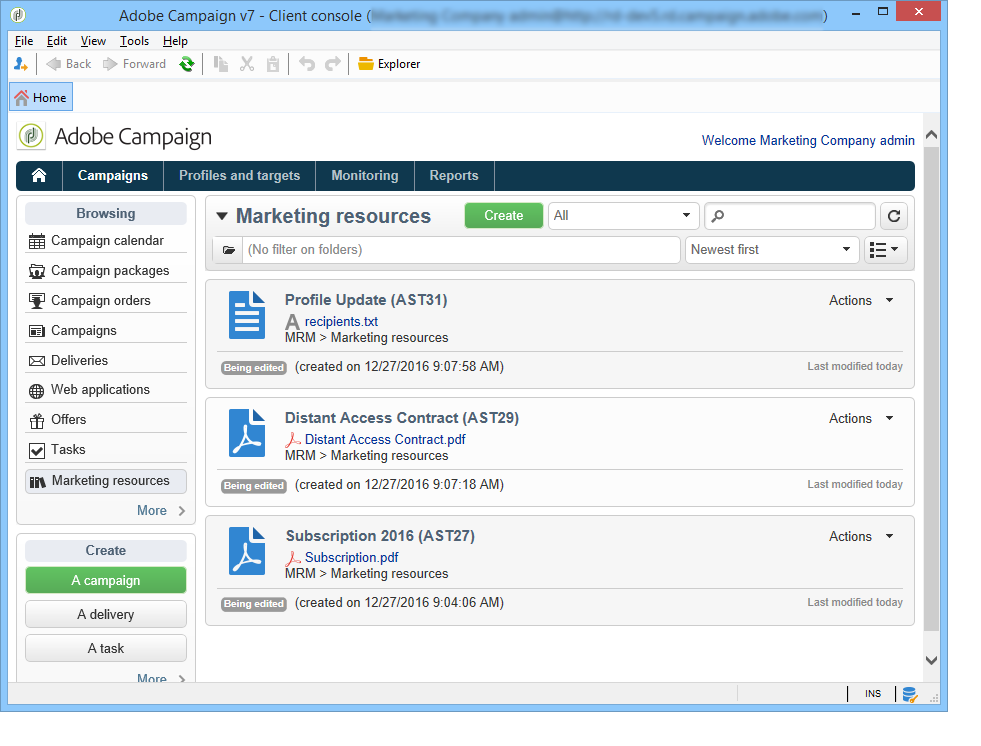Image resolution: width=981 pixels, height=746 pixels.
Task: Click the A task create button
Action: [106, 648]
